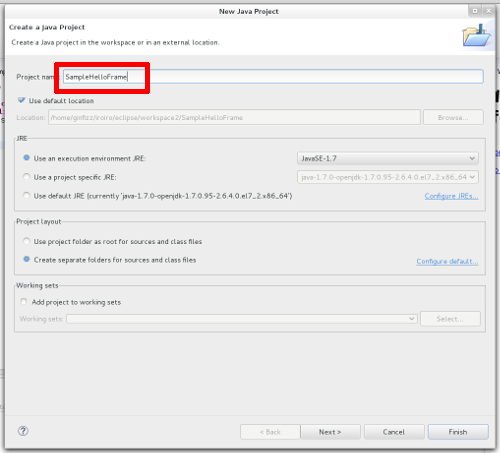
Task: Enable Add project to working sets
Action: 24,302
